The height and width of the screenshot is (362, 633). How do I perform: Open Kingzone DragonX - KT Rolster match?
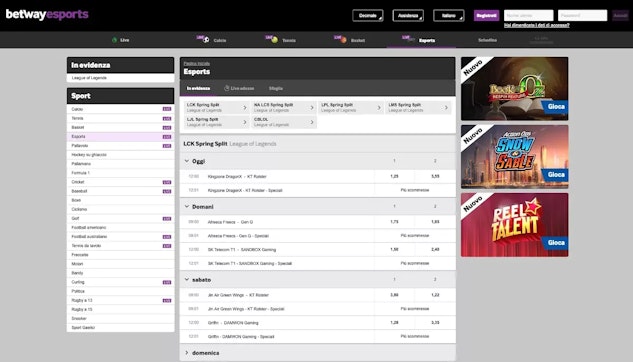tap(237, 176)
